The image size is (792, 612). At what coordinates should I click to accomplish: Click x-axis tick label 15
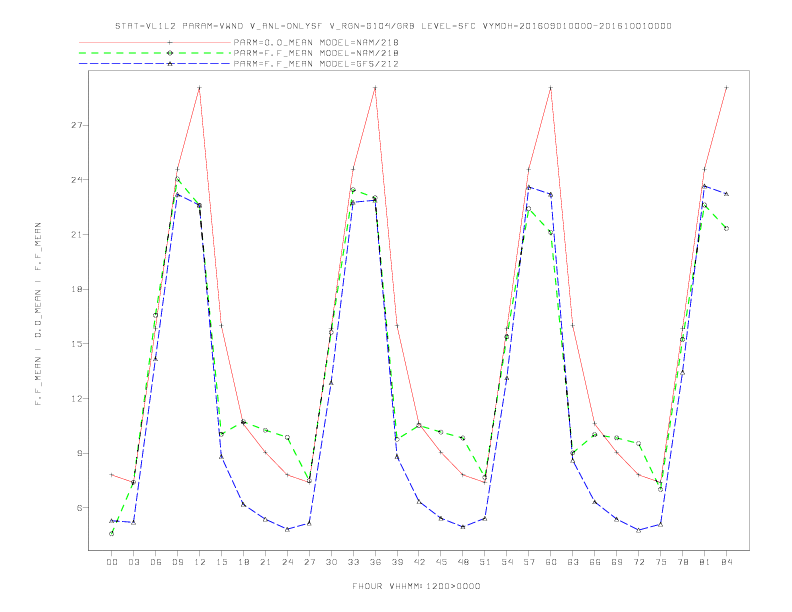[x=221, y=562]
